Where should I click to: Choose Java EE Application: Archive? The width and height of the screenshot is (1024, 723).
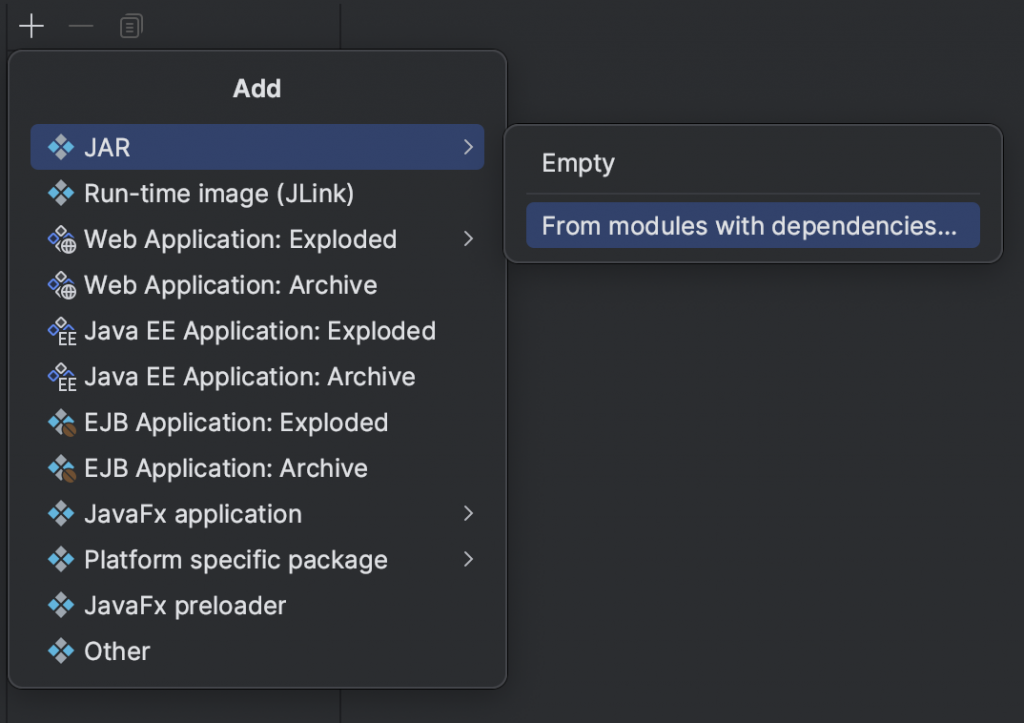pos(249,377)
